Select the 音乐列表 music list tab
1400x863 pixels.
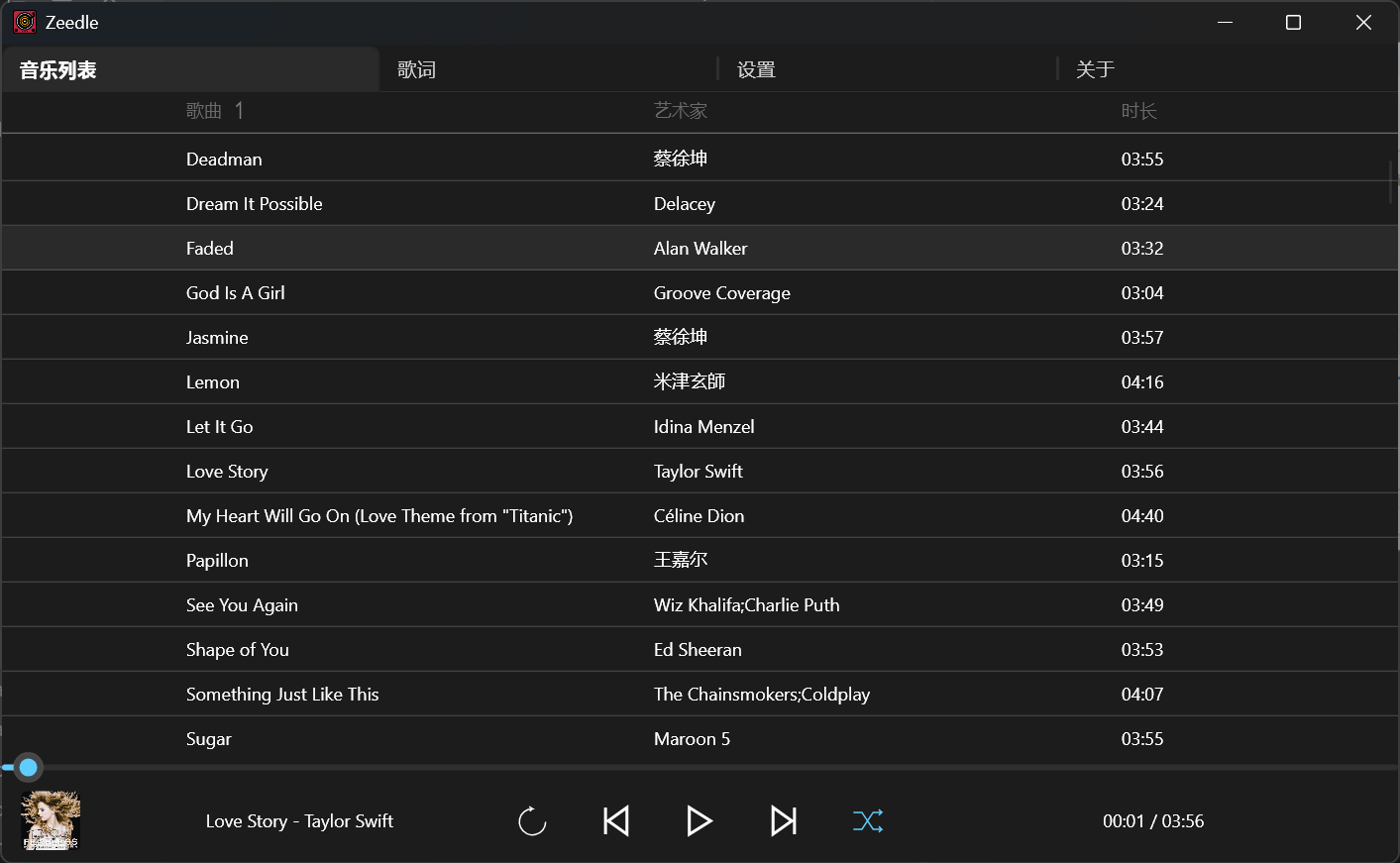pos(58,70)
